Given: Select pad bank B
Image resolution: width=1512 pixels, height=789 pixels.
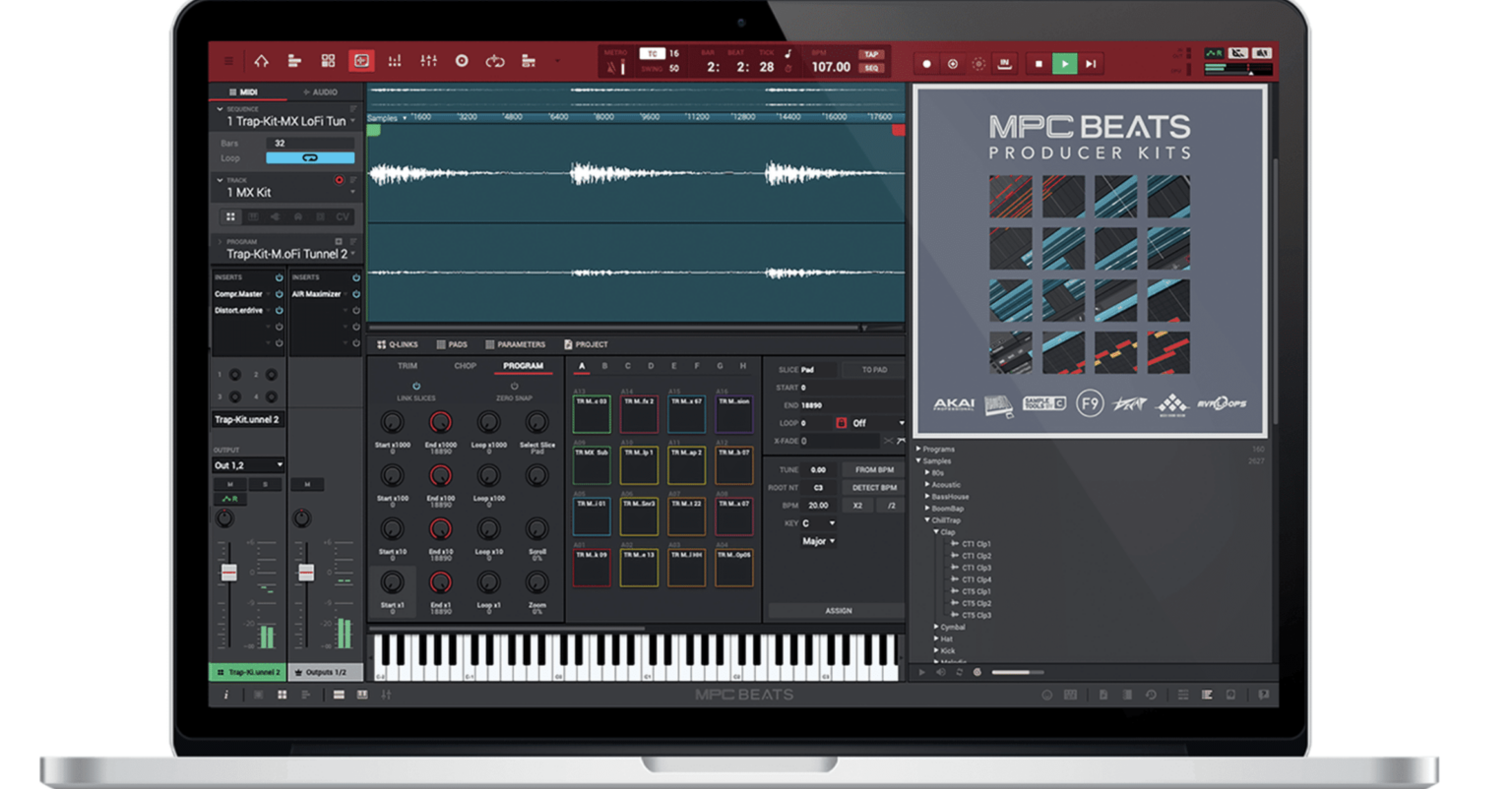Looking at the screenshot, I should pos(604,366).
